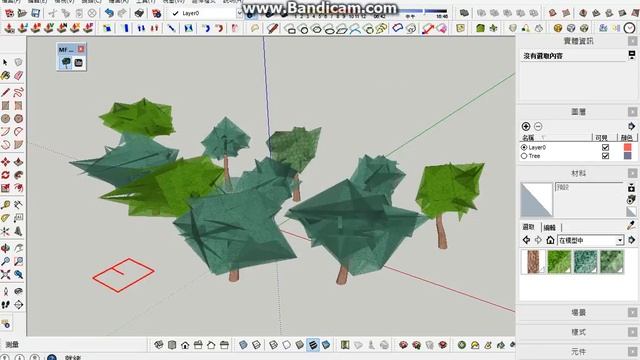Select the Offset tool
This screenshot has width=640, height=360.
18,188
